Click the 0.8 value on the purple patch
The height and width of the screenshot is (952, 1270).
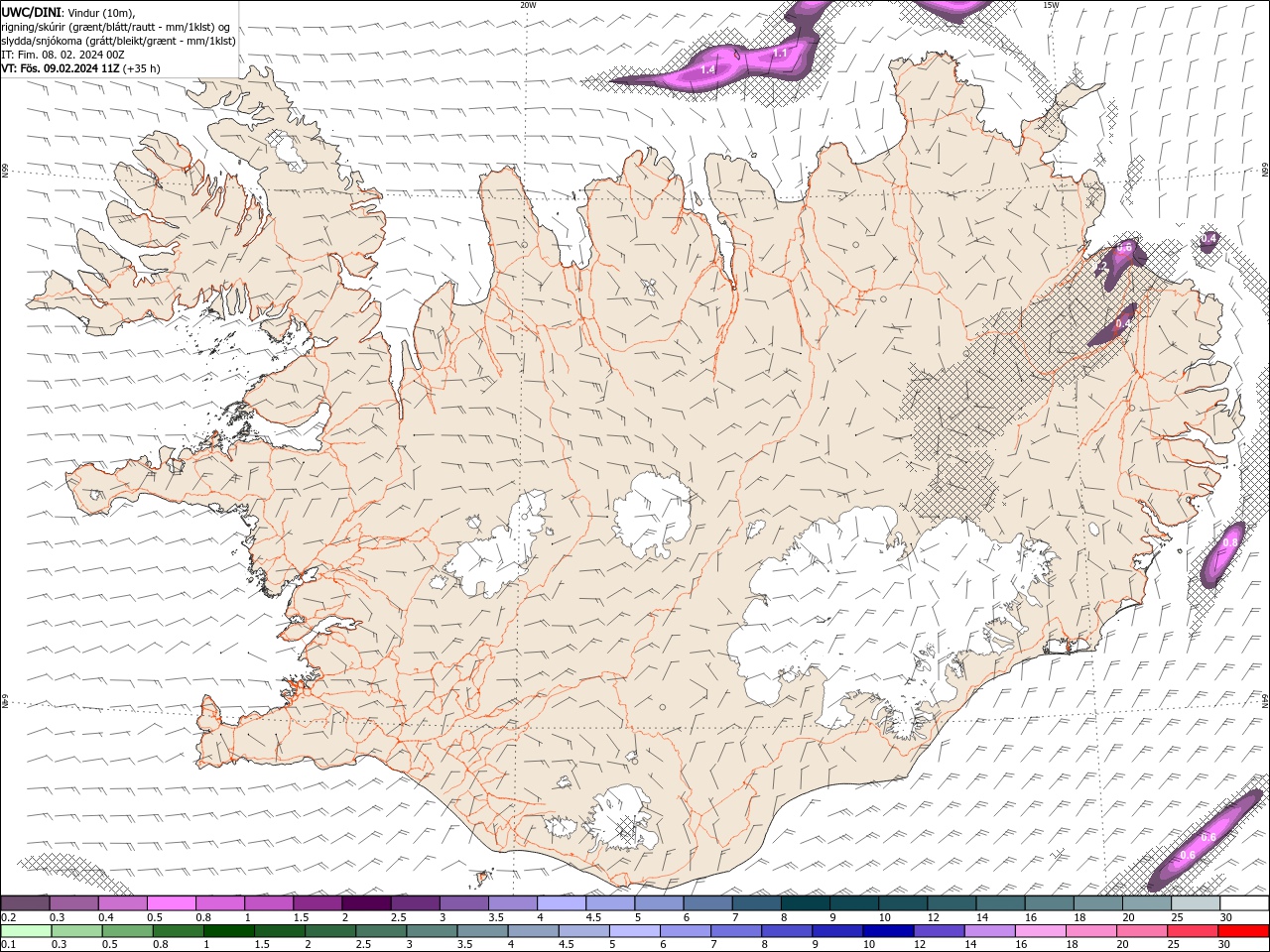pyautogui.click(x=1230, y=542)
